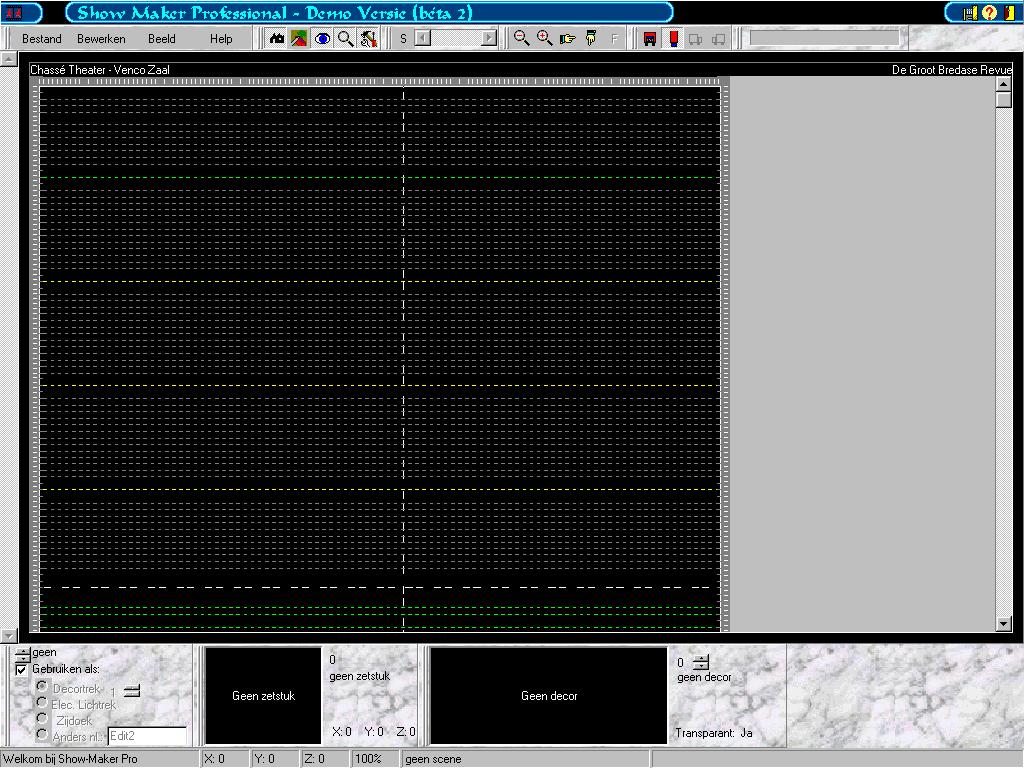1024x768 pixels.
Task: Click the Chassé Theater - Venco Zaal label
Action: click(x=100, y=70)
